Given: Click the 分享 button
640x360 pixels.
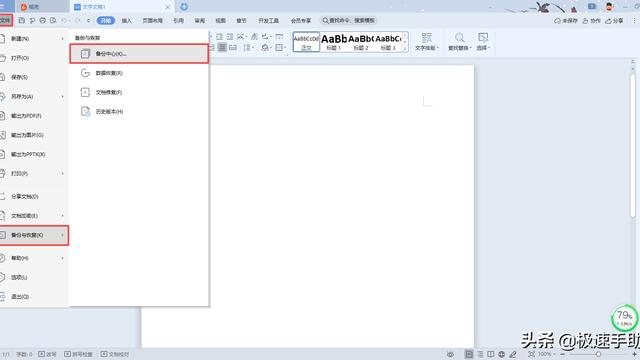Looking at the screenshot, I should [x=614, y=20].
